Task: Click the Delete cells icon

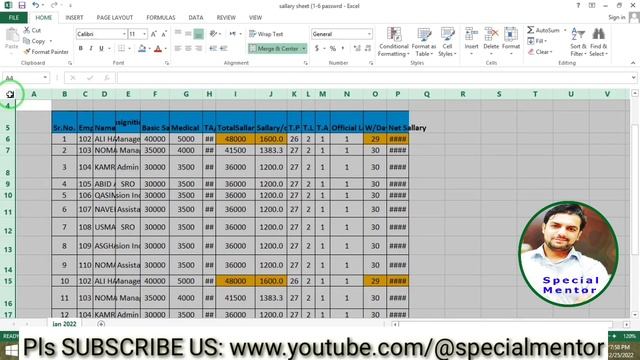Action: click(491, 34)
